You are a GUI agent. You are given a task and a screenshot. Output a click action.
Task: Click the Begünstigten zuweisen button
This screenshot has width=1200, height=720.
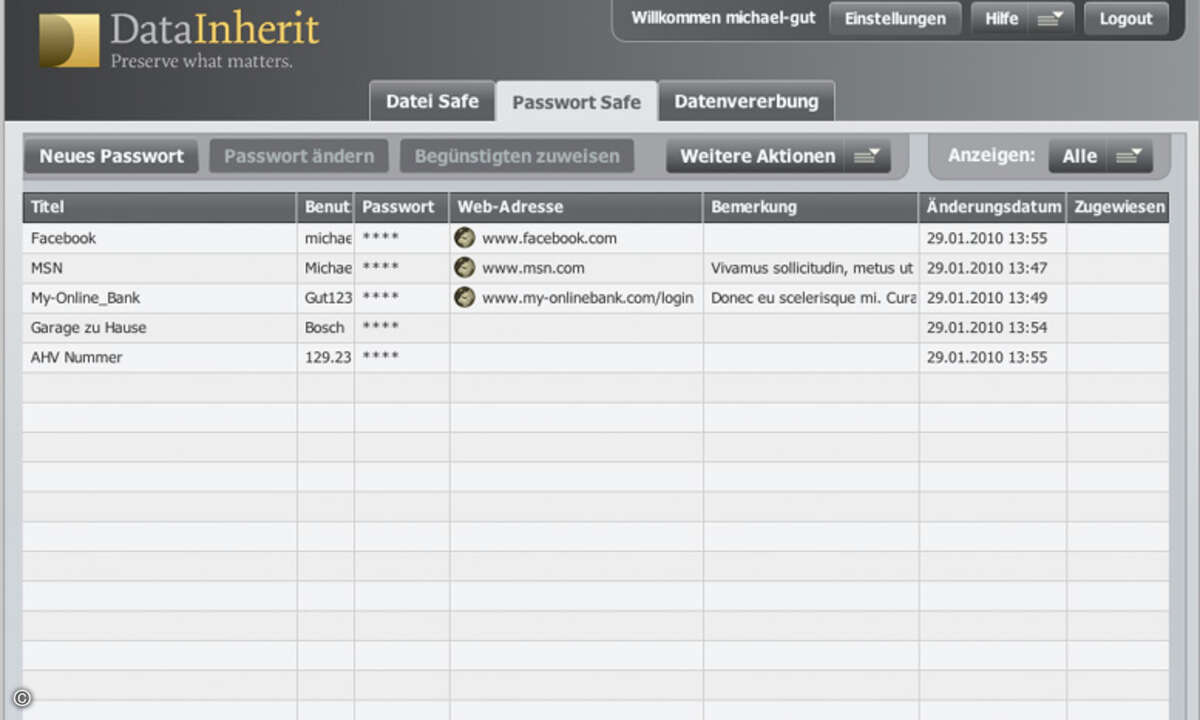(517, 156)
